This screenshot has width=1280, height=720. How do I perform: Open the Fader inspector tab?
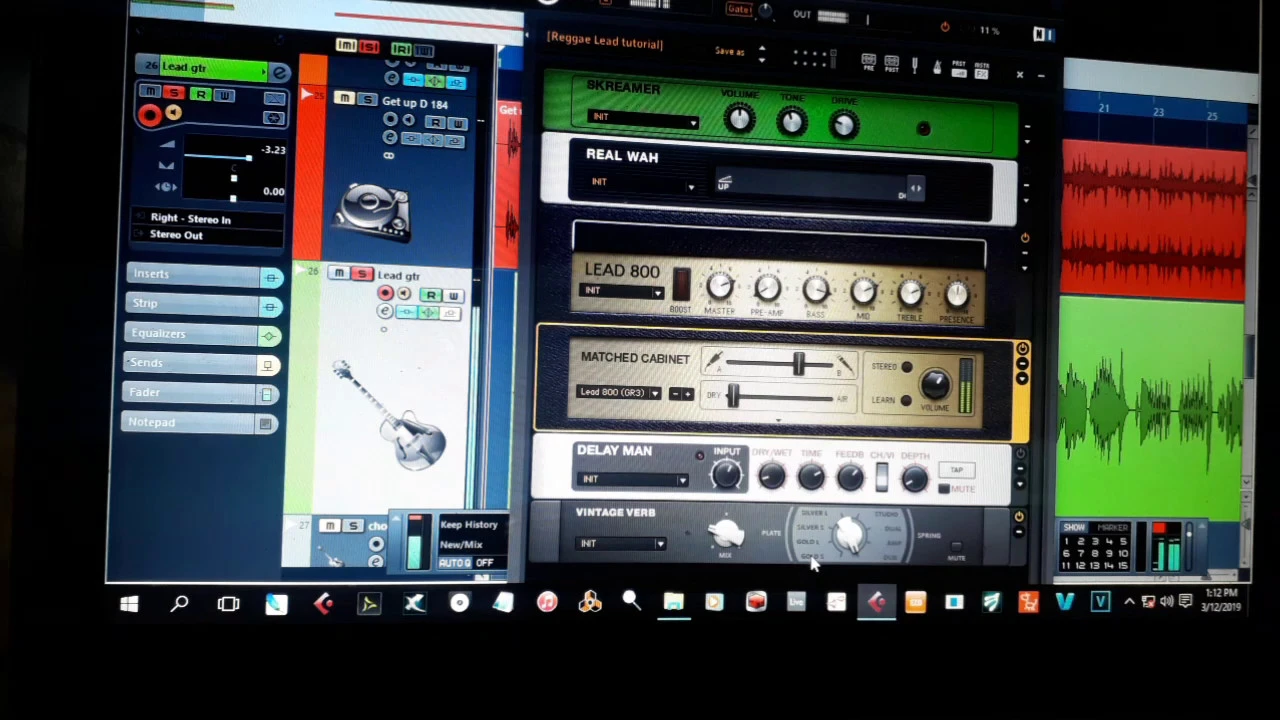[202, 393]
